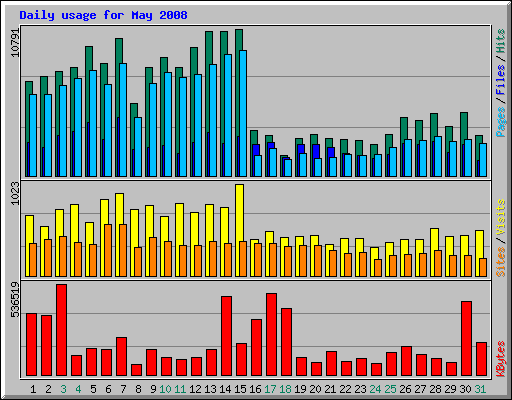512x400 pixels.
Task: Click day label 31 on the date axis
Action: click(480, 389)
